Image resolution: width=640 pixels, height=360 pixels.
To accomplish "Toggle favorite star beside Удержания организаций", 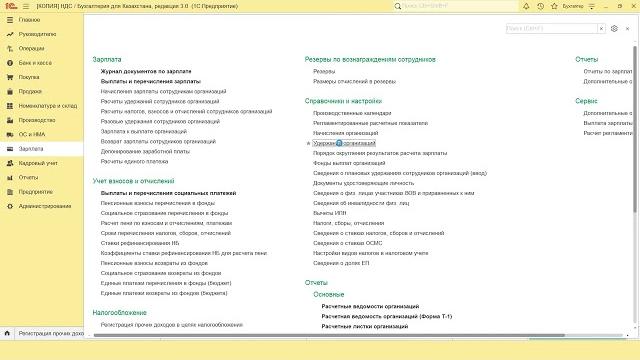I will point(308,143).
